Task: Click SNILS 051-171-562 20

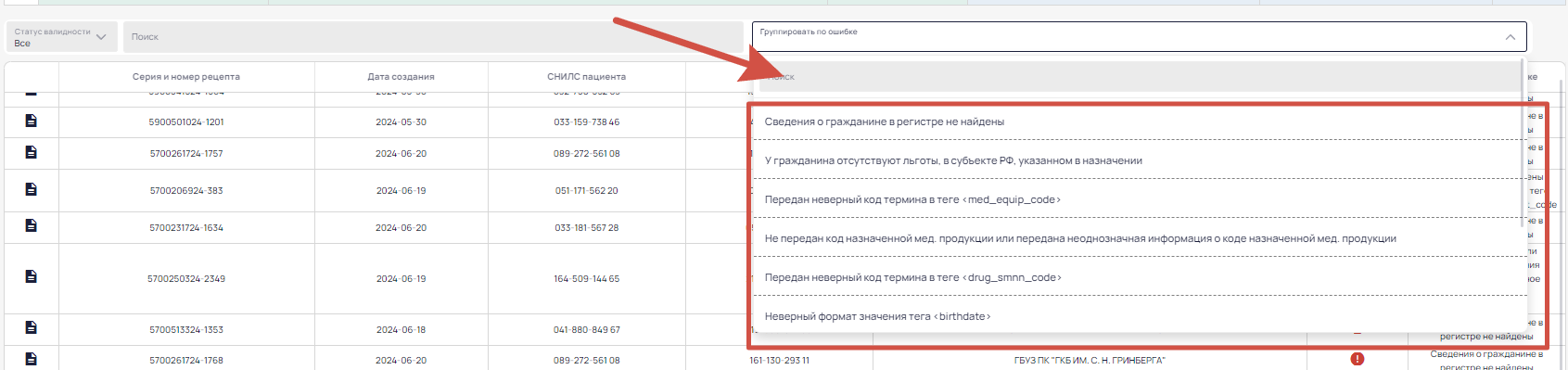Action: coord(587,191)
